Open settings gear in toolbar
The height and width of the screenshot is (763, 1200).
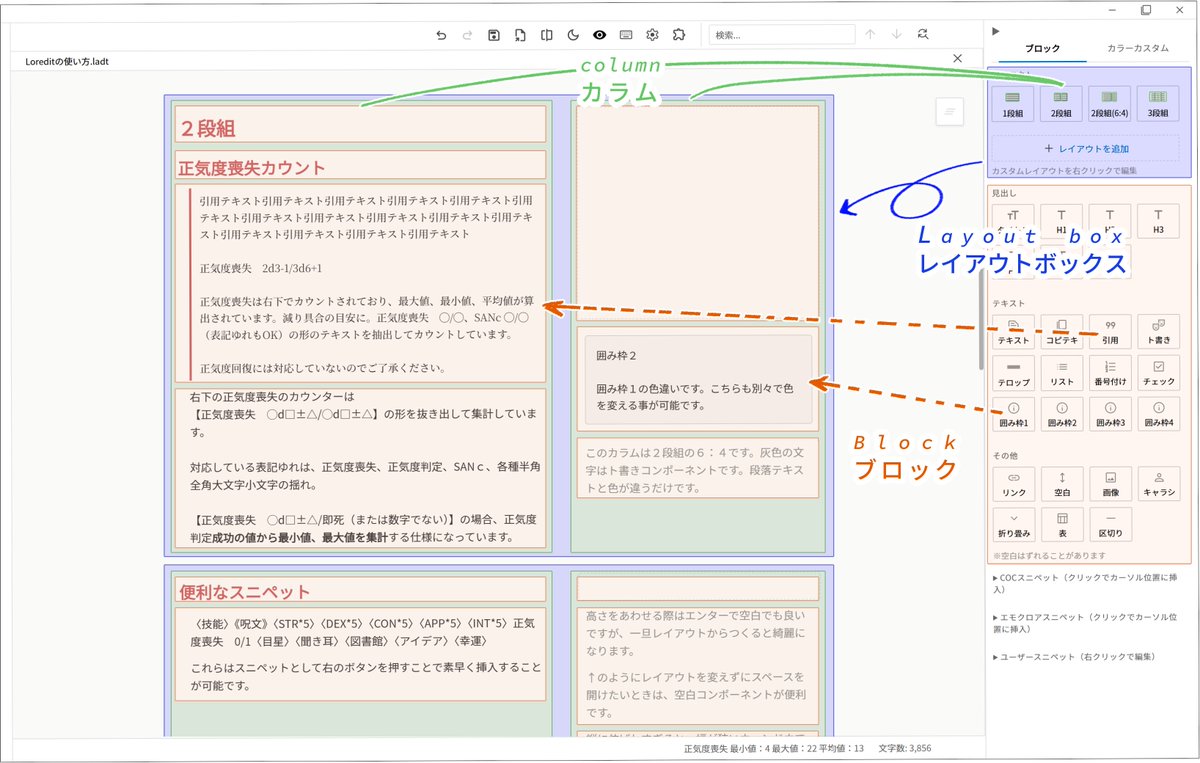tap(652, 35)
